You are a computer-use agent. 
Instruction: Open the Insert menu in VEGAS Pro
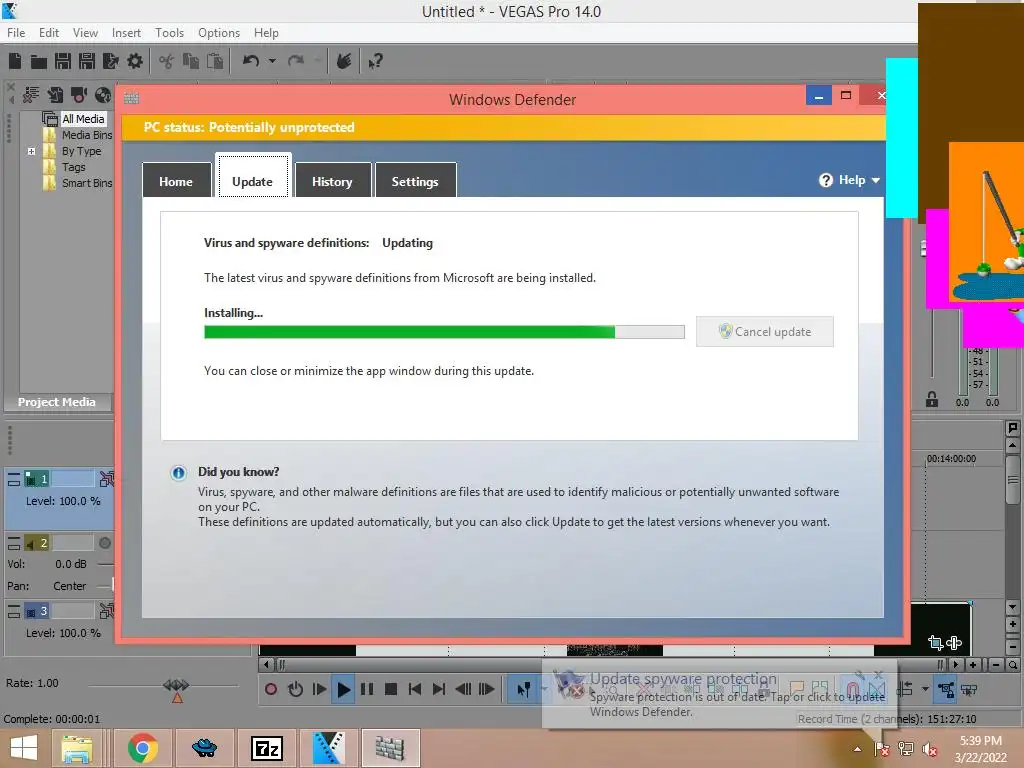click(126, 33)
